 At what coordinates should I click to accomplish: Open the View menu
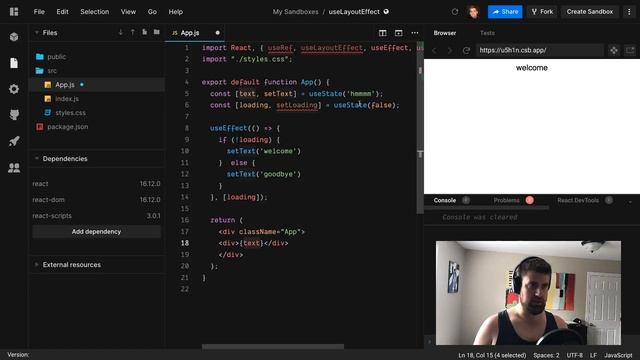tap(128, 12)
